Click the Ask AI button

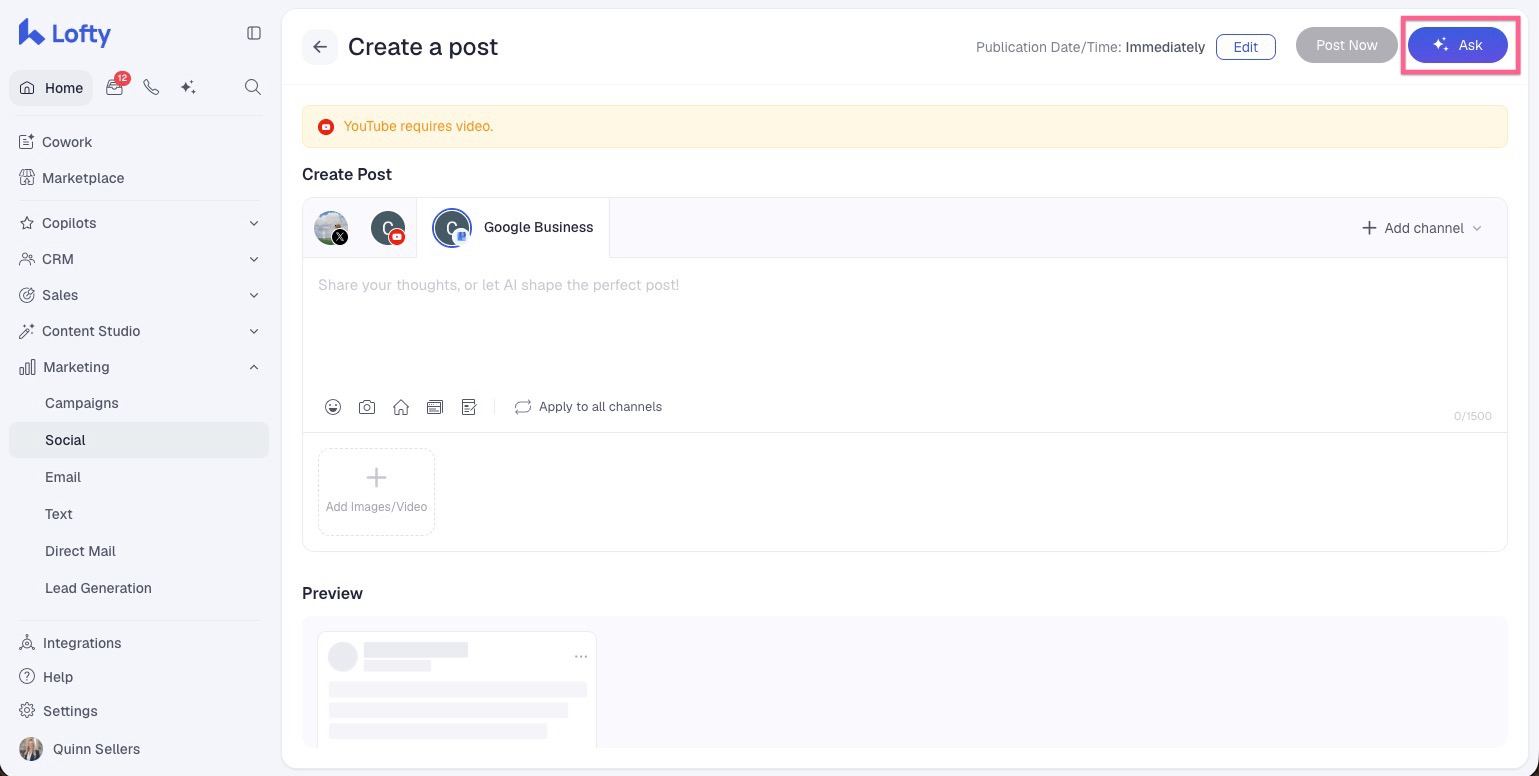tap(1458, 45)
